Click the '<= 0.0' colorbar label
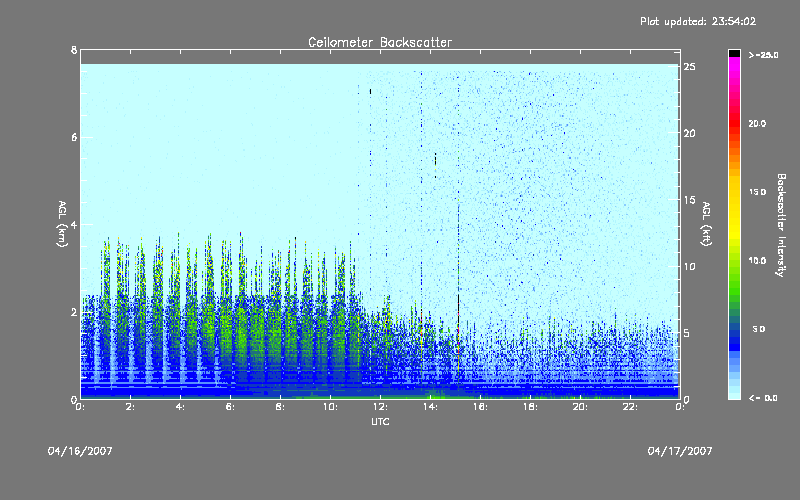The width and height of the screenshot is (800, 500). tap(763, 398)
